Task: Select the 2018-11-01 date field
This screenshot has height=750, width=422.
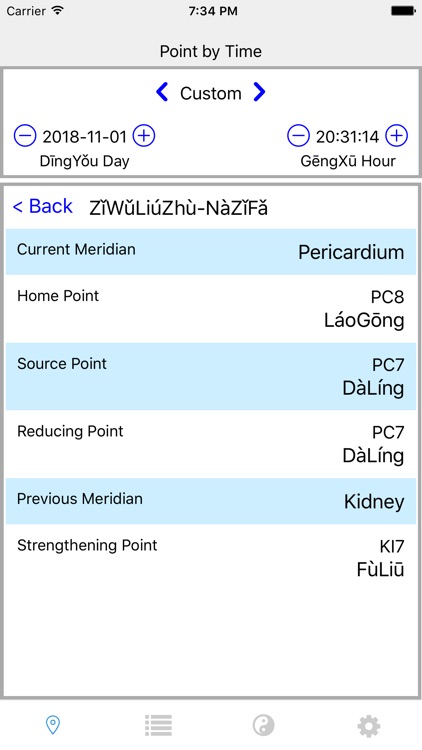Action: pos(84,137)
